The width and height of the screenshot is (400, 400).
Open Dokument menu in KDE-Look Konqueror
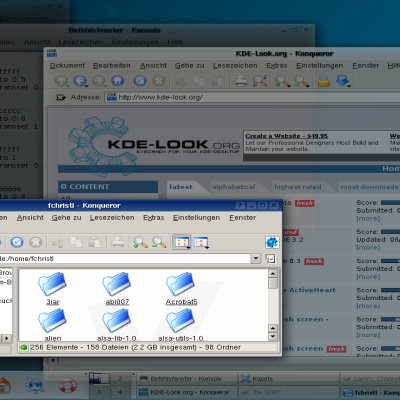pyautogui.click(x=67, y=66)
